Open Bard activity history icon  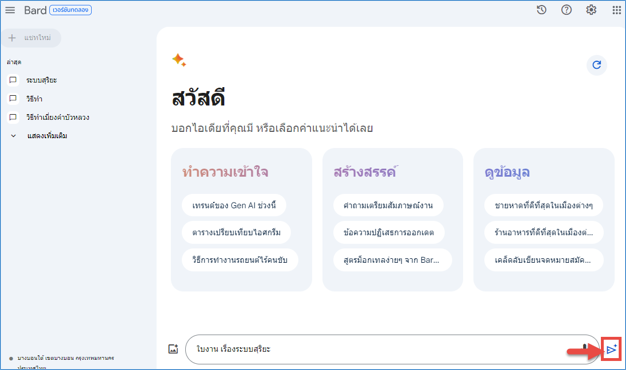(541, 10)
